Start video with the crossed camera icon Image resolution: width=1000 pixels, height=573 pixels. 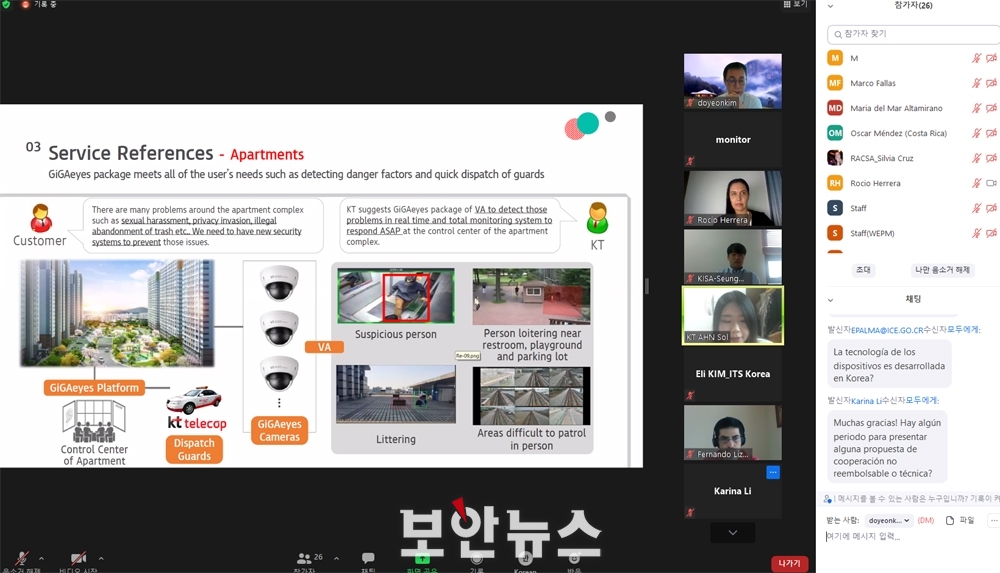pos(78,558)
